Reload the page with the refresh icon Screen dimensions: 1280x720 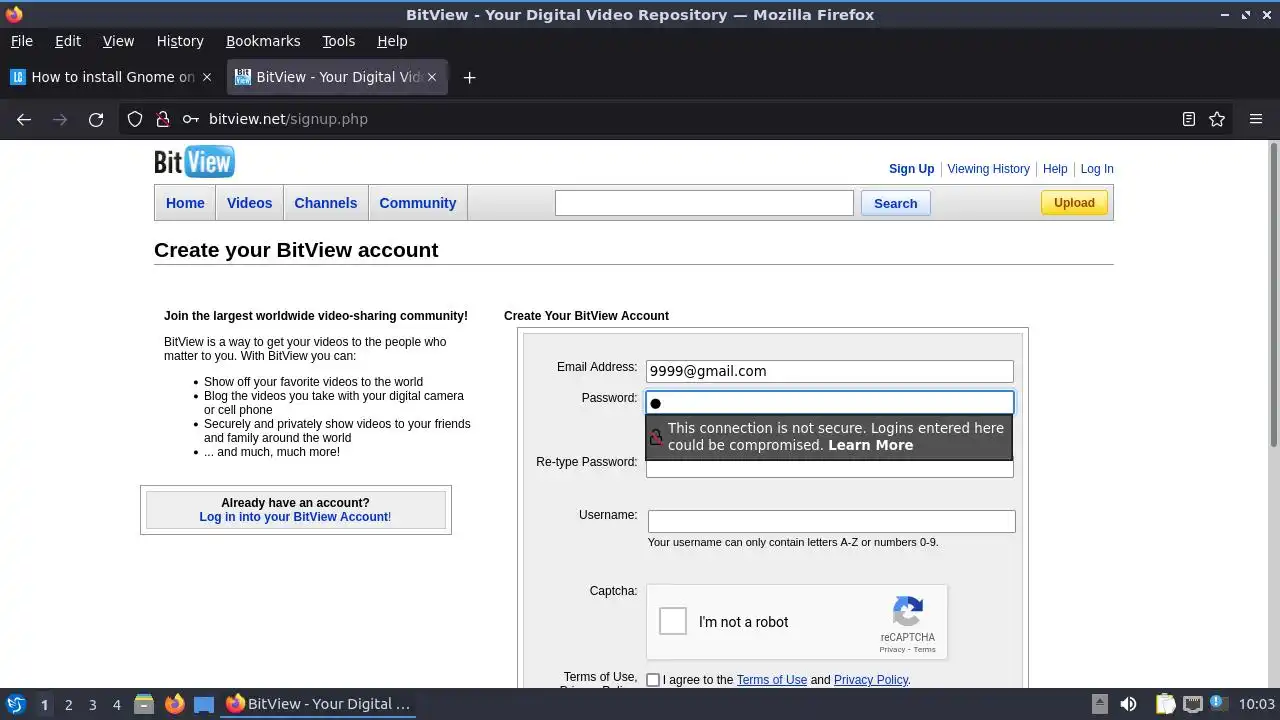[96, 119]
